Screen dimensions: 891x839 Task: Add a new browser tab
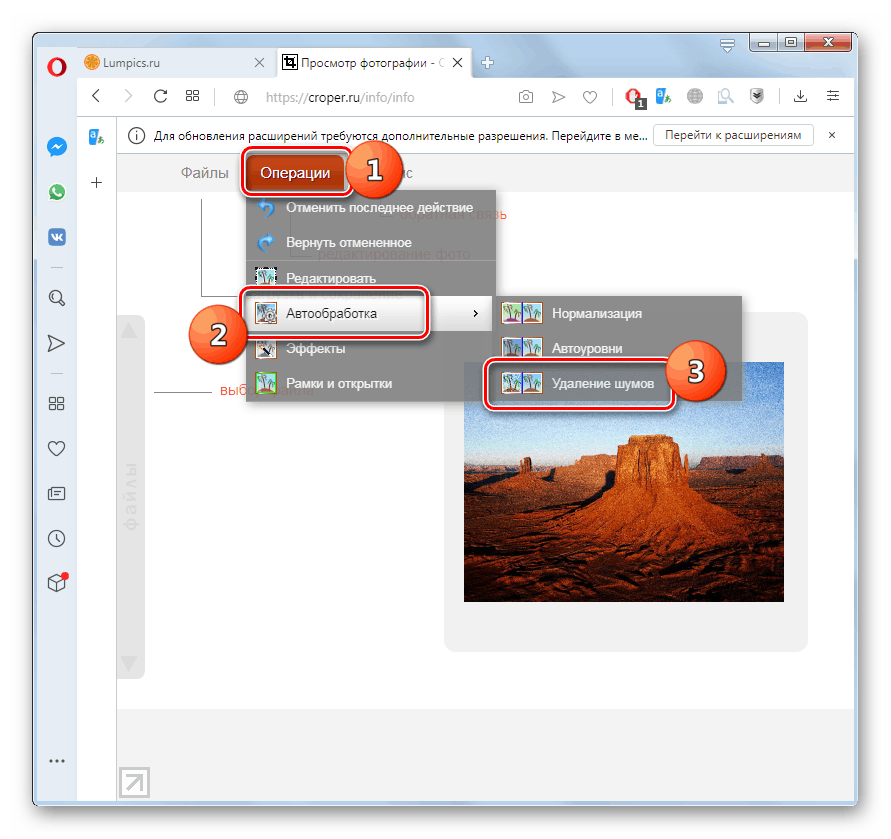click(x=488, y=63)
